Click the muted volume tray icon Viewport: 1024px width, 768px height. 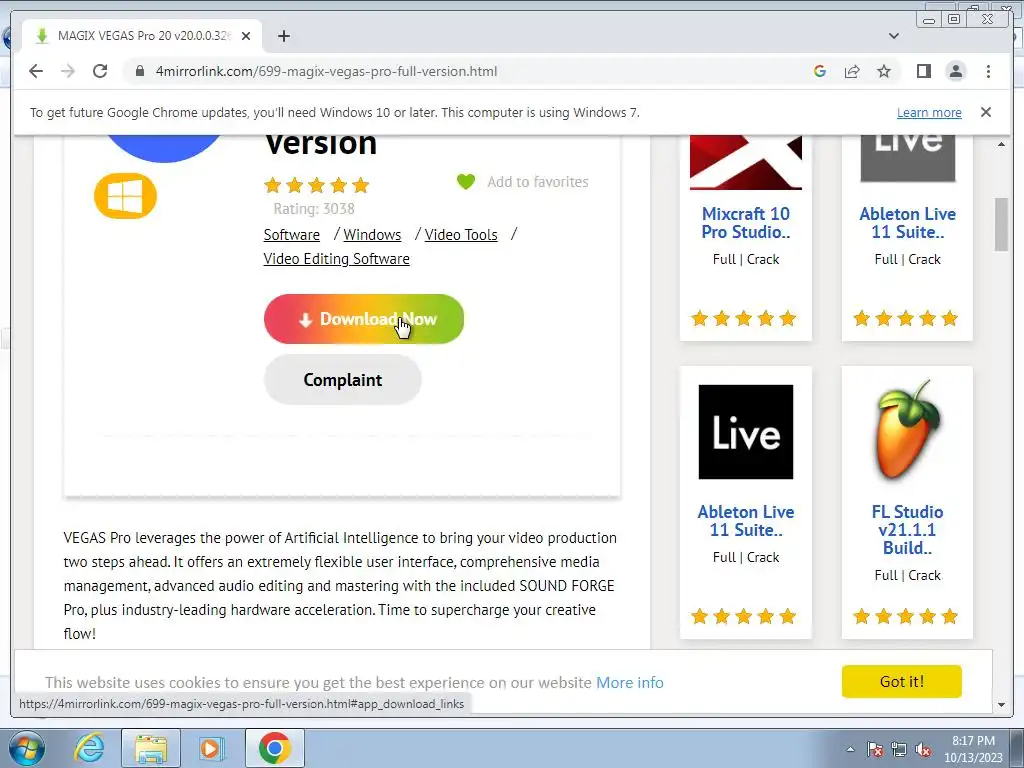click(923, 749)
